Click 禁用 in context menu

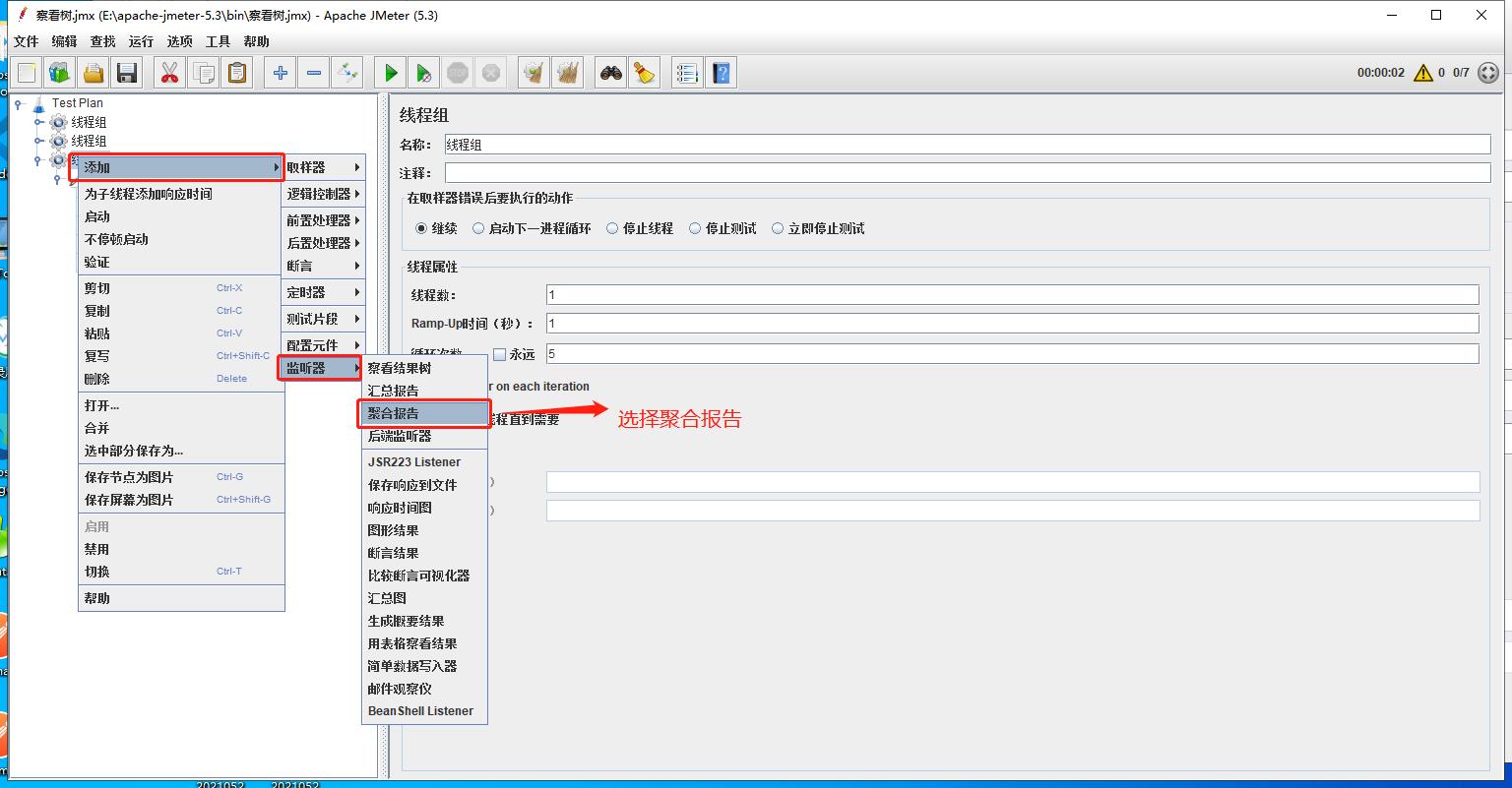pos(181,549)
